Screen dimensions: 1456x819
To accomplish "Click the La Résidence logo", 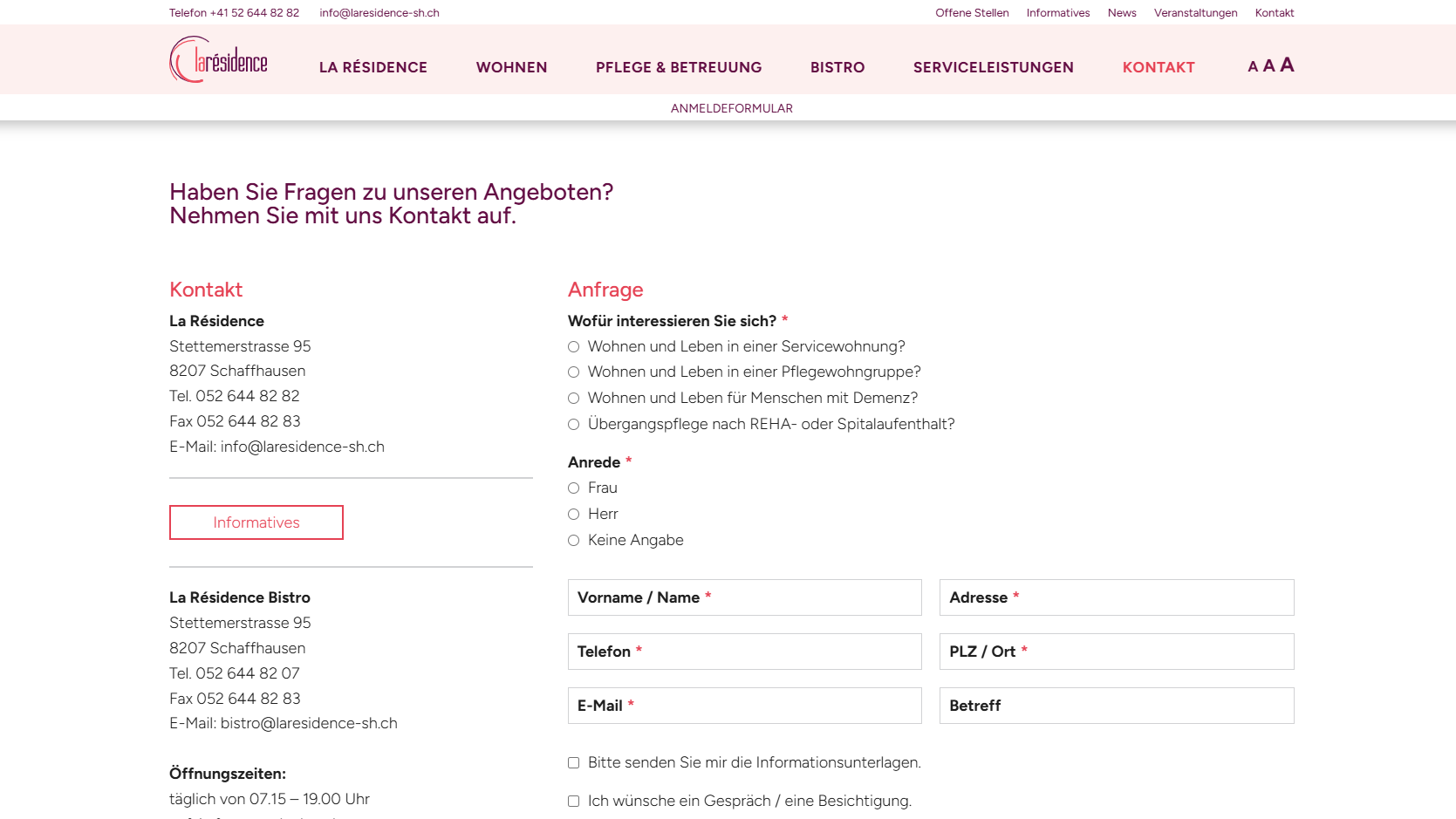I will pos(218,59).
